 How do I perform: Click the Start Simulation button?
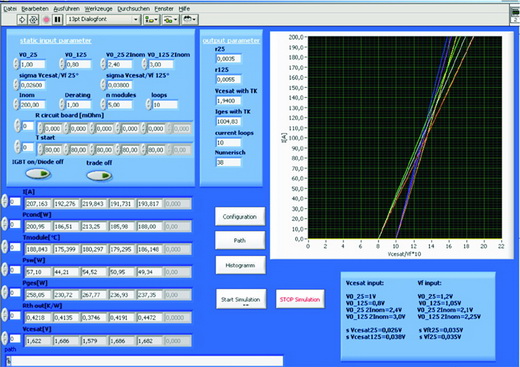[241, 299]
